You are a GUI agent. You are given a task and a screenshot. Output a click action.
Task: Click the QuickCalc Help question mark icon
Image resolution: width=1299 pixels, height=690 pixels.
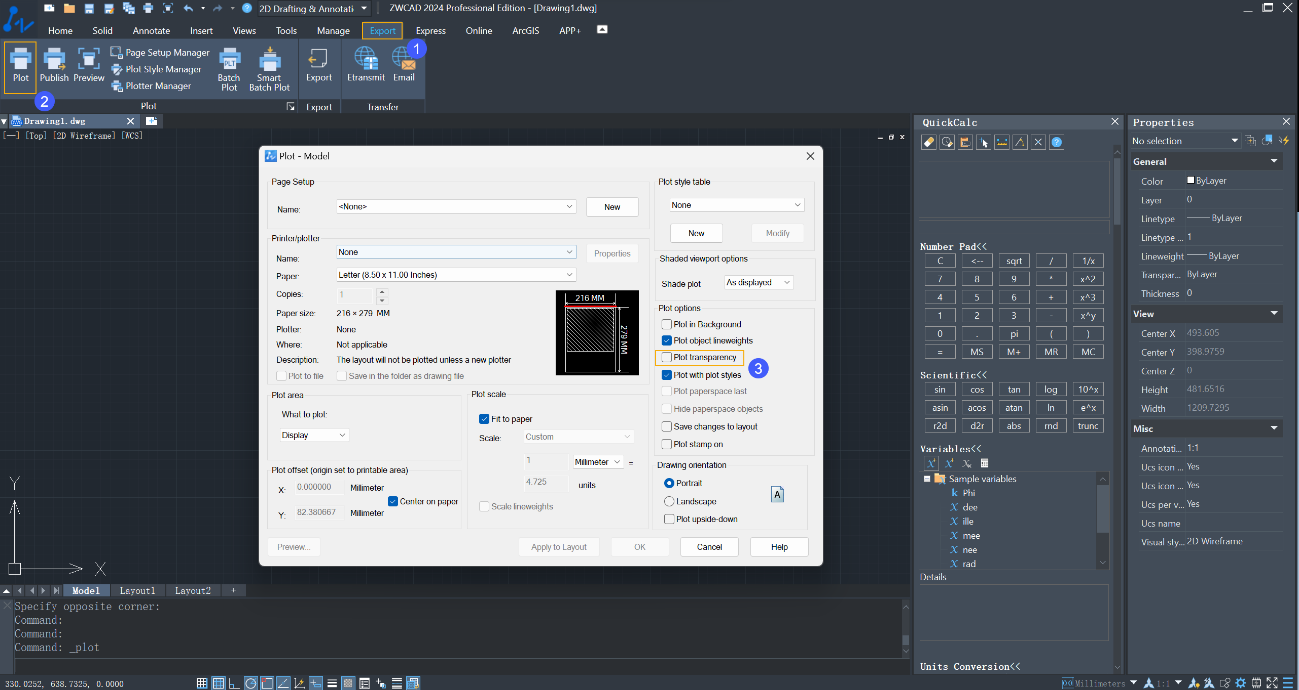[1056, 142]
